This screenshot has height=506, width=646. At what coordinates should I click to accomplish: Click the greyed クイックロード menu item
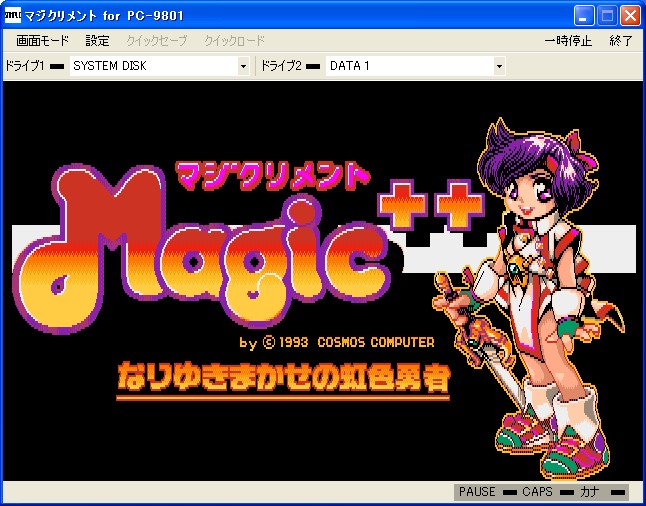coord(234,41)
